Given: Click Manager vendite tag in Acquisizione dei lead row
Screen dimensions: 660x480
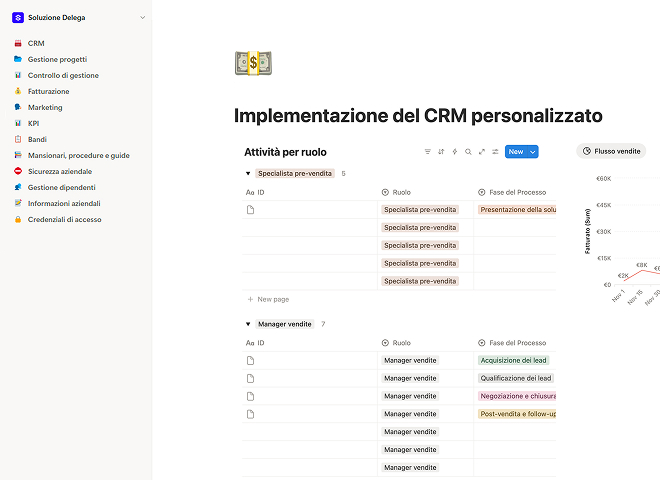Looking at the screenshot, I should [x=410, y=360].
